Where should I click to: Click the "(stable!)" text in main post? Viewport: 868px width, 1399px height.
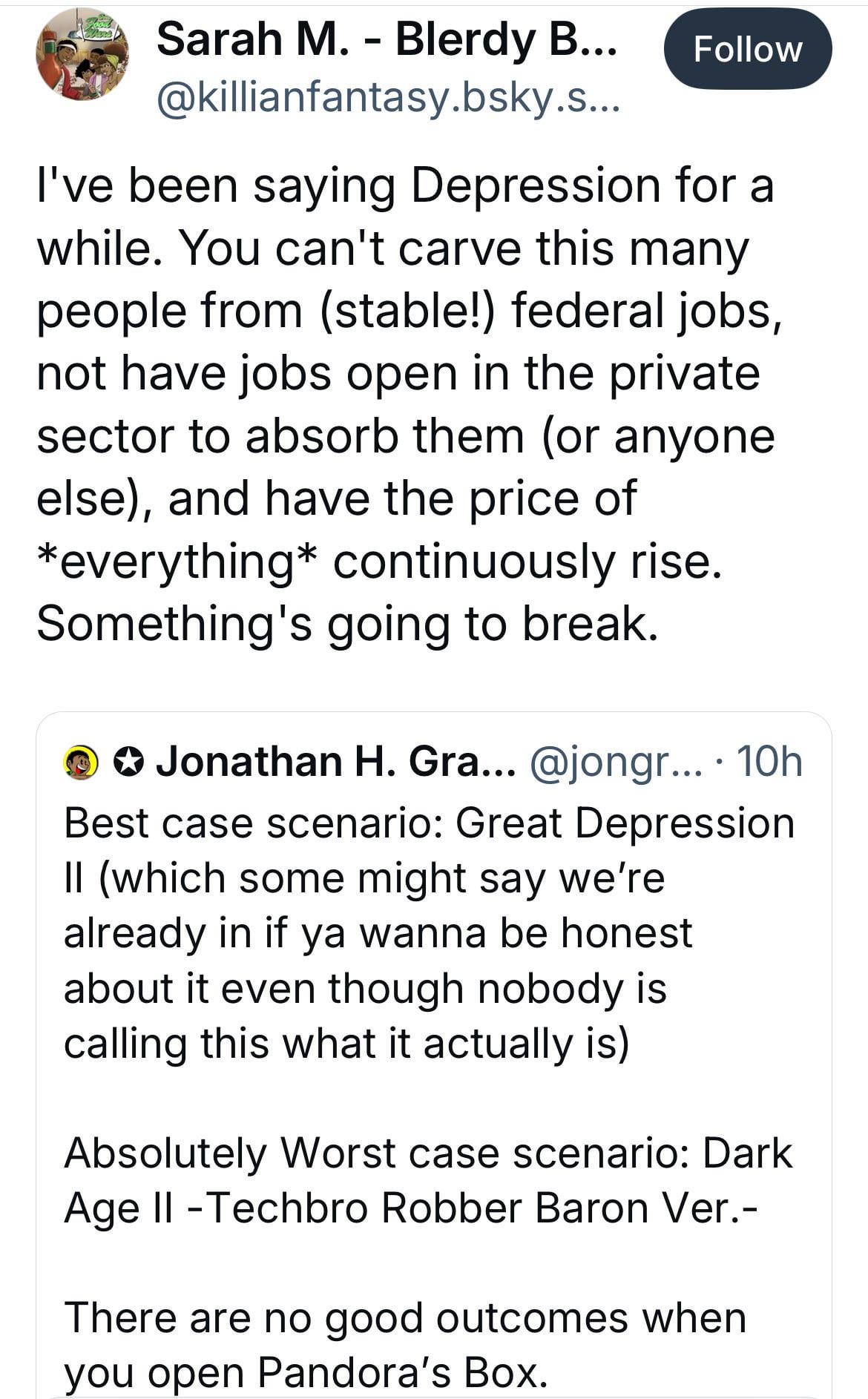tap(407, 310)
